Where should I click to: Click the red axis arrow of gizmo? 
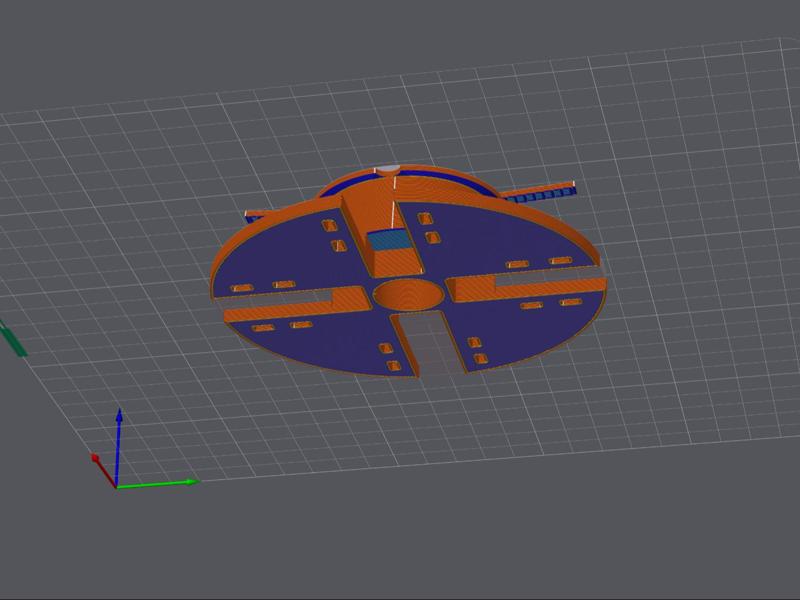coord(104,470)
